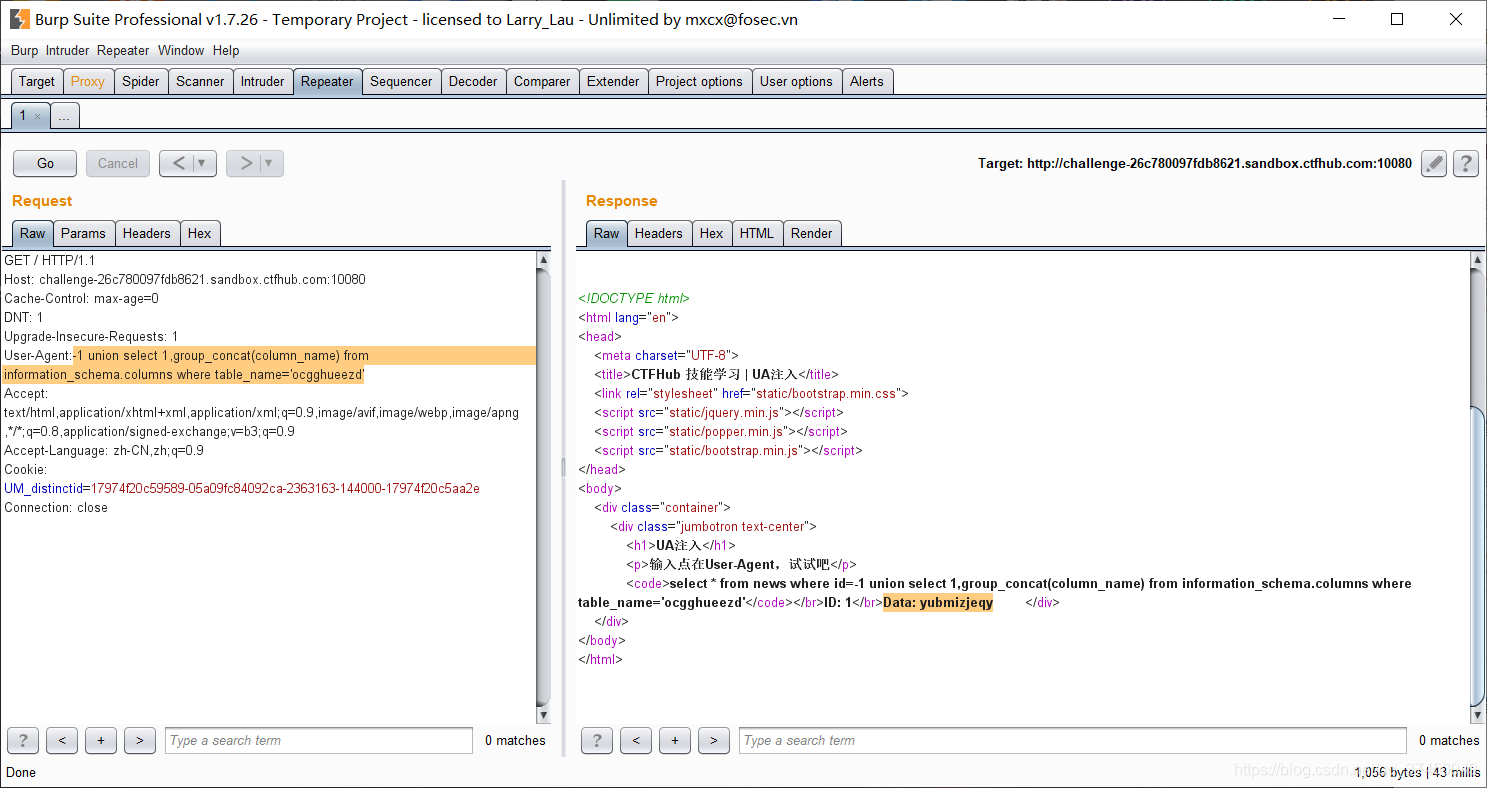1487x788 pixels.
Task: Switch to Comparer tab
Action: point(542,81)
